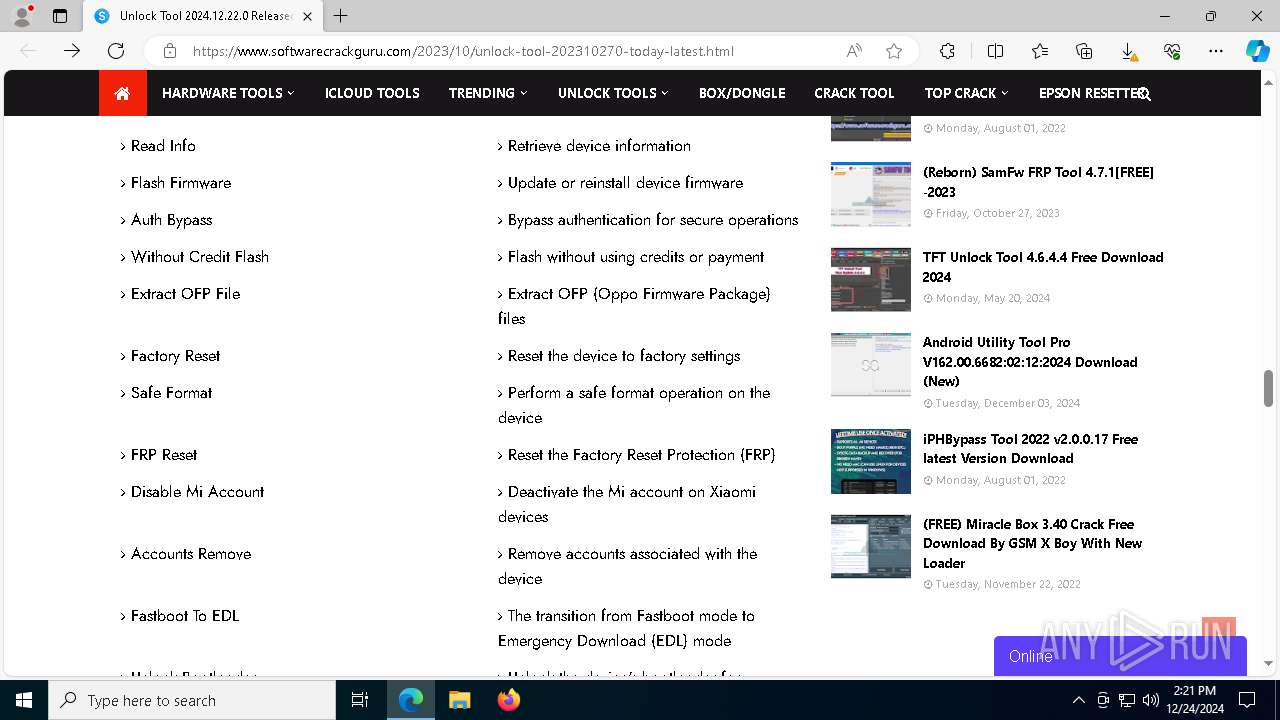Close the Unlock Tool tab
The image size is (1280, 720).
pos(307,16)
